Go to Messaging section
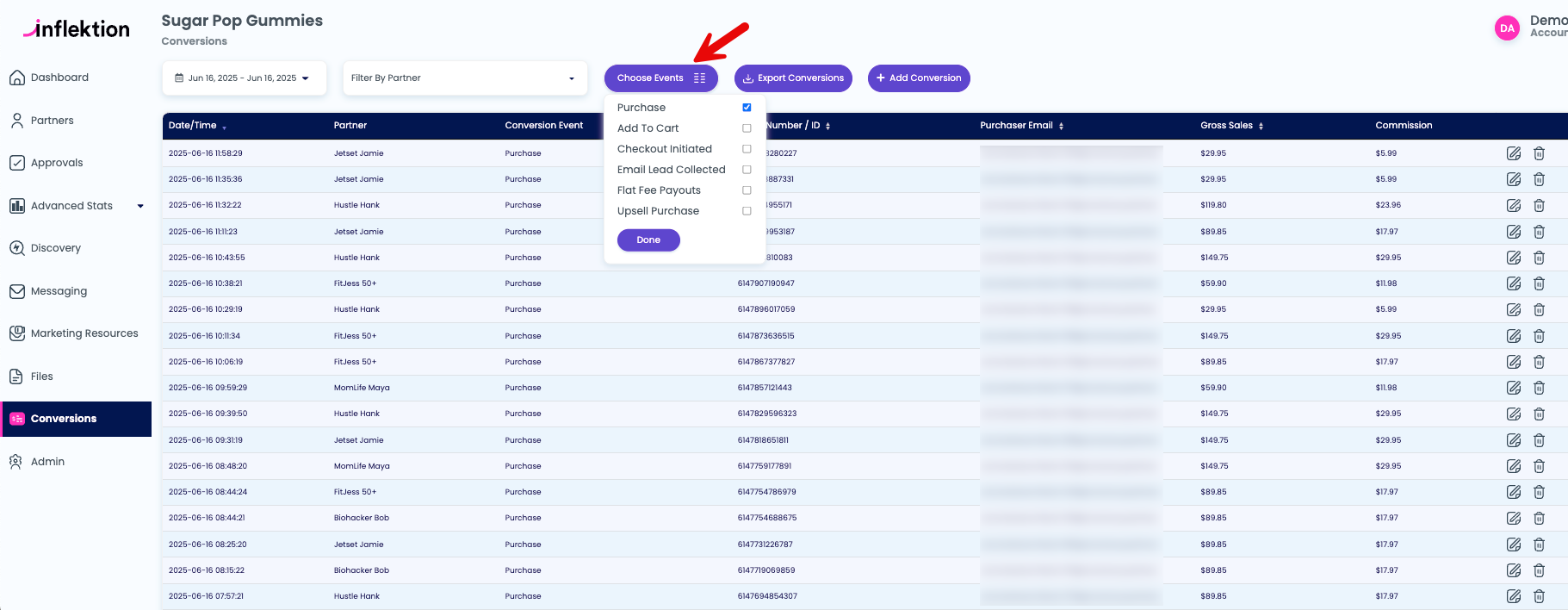 pos(59,291)
